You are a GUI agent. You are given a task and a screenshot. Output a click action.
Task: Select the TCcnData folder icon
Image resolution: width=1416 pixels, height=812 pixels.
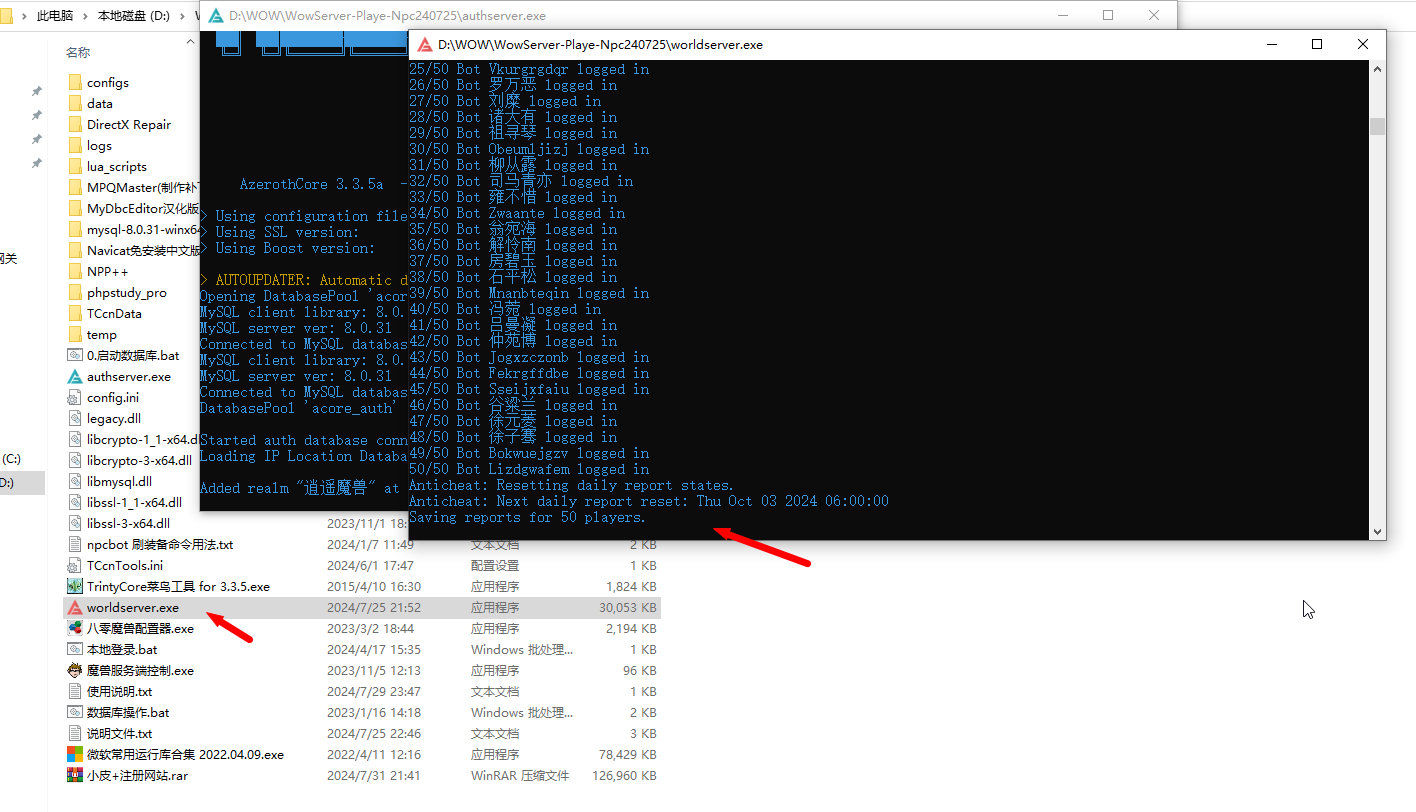[x=75, y=313]
